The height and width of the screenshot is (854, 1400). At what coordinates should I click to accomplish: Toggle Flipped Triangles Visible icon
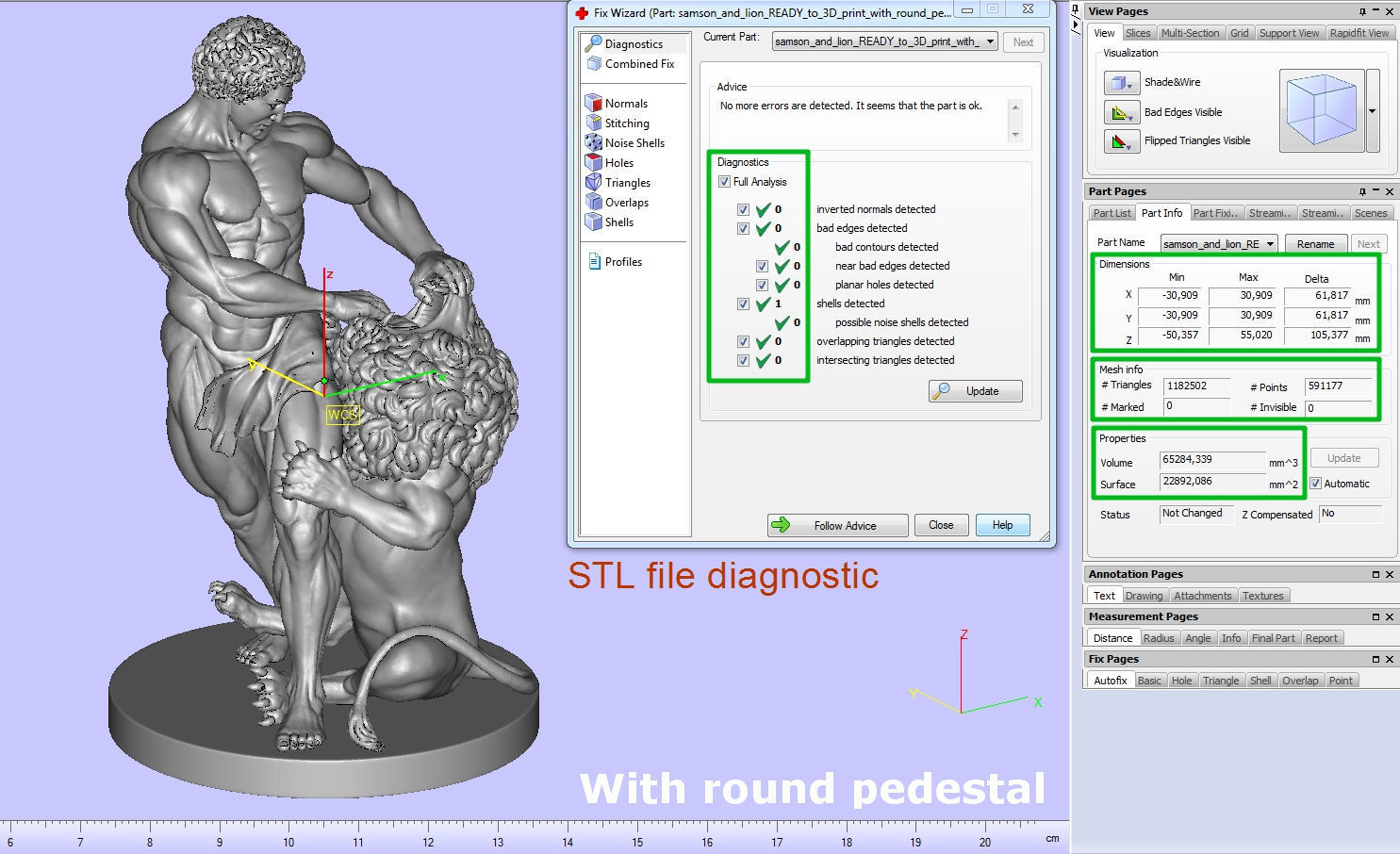[1121, 141]
